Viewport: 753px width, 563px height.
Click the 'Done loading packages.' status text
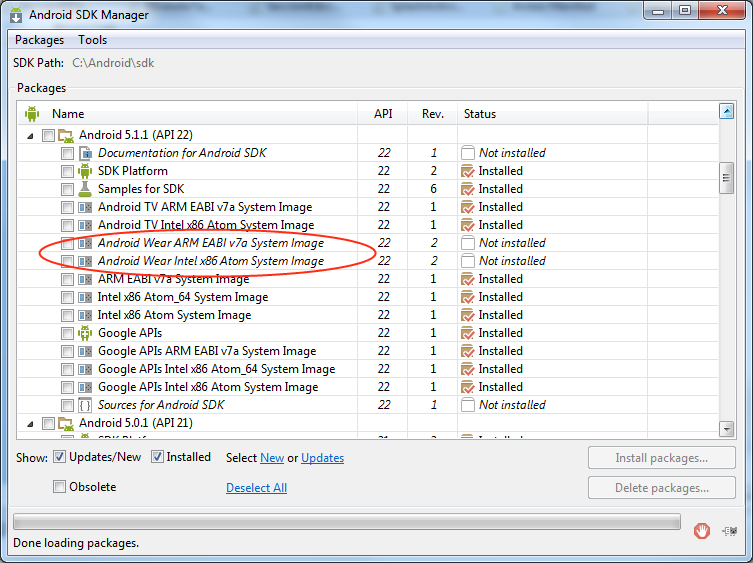coord(76,543)
